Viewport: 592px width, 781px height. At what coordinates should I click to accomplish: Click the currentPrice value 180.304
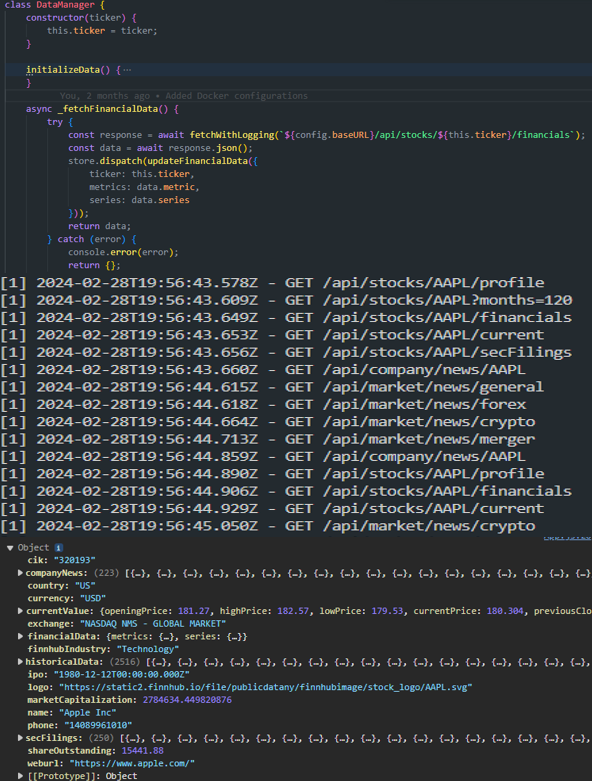click(x=505, y=611)
